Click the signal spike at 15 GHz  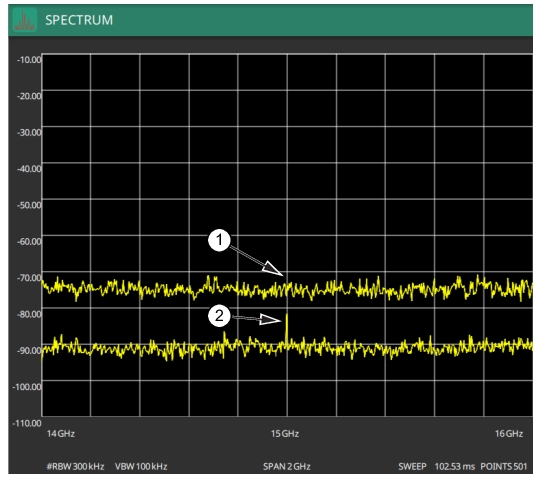tap(287, 330)
